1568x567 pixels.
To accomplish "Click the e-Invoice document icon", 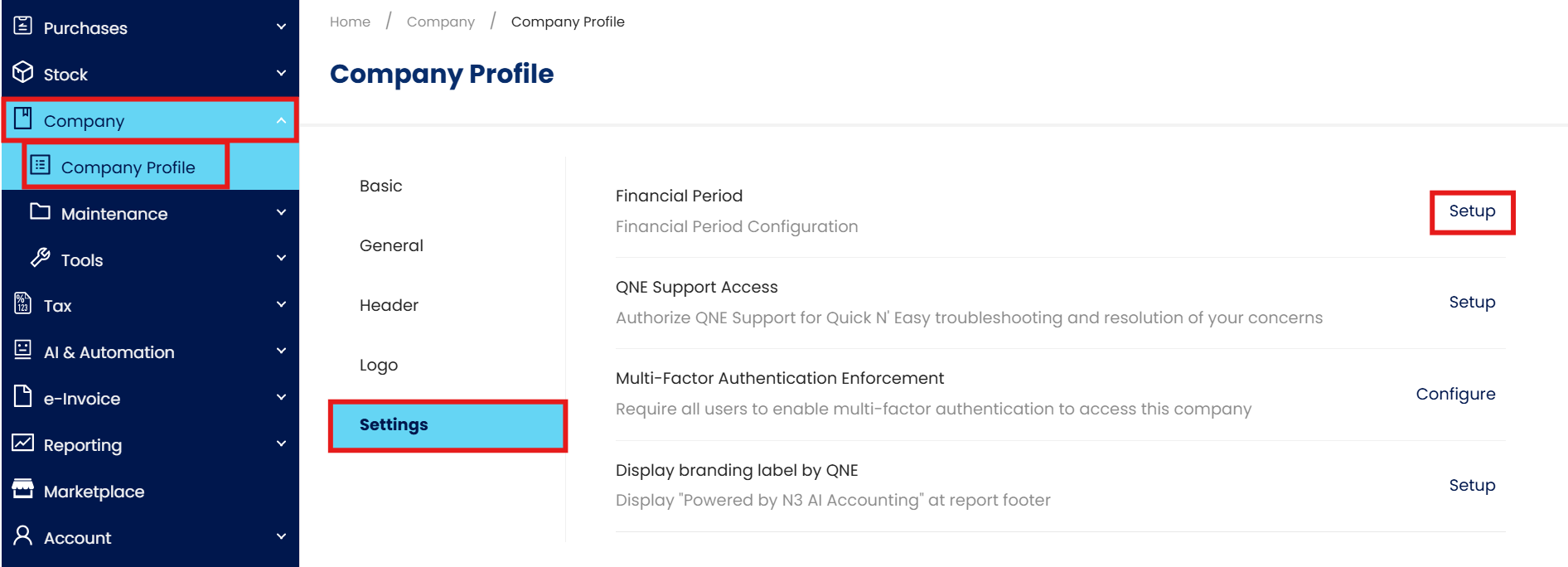I will (23, 397).
